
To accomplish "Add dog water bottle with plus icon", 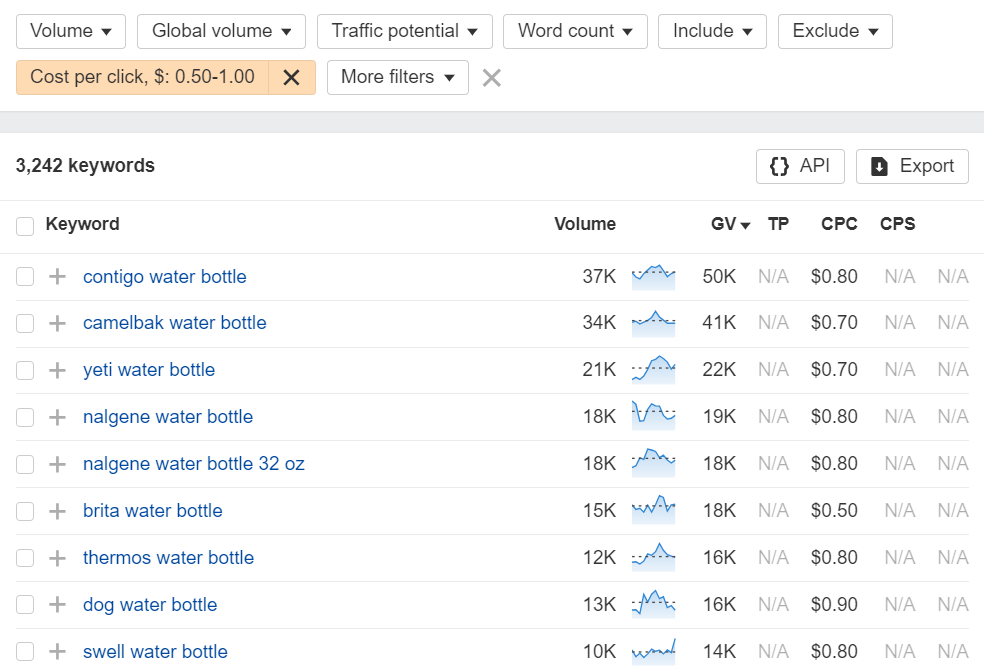I will tap(57, 605).
